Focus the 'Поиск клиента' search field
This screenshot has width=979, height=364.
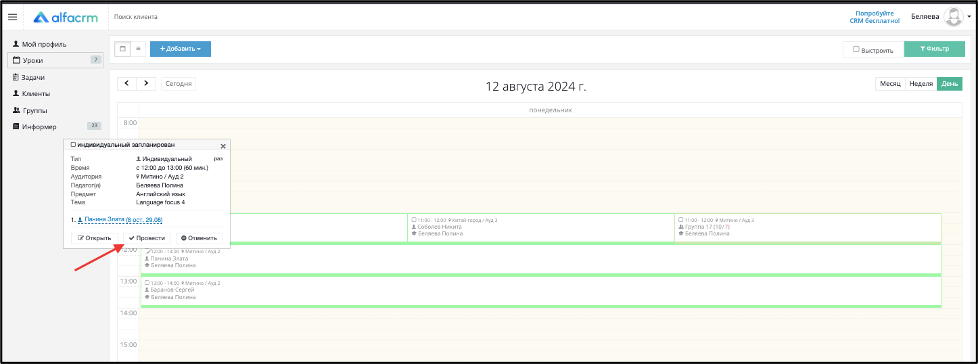tap(135, 17)
